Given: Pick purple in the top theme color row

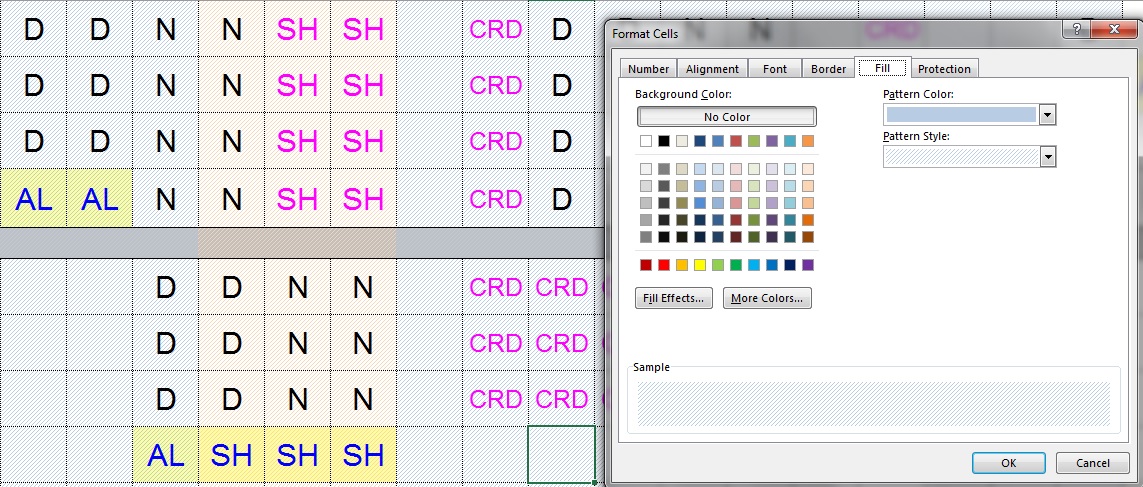Looking at the screenshot, I should pos(772,141).
